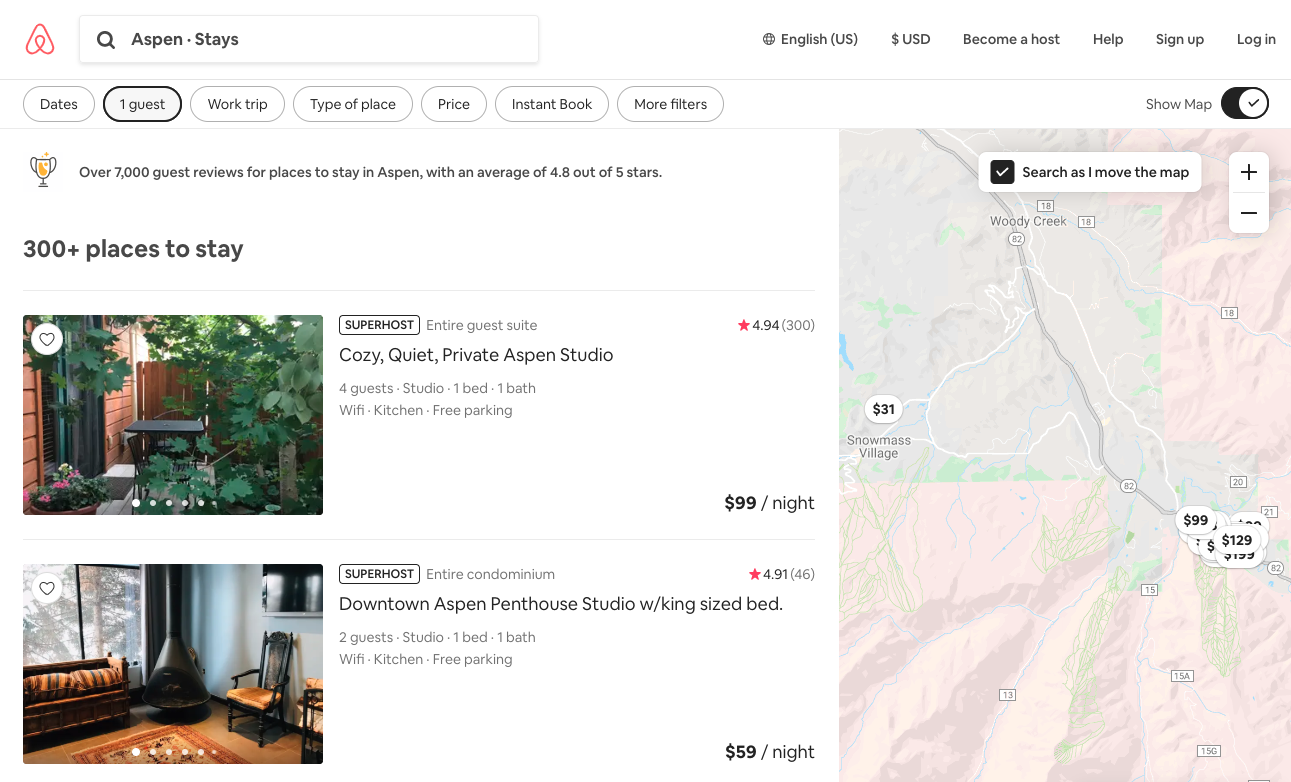
Task: Uncheck Search as I move the map
Action: (x=1001, y=172)
